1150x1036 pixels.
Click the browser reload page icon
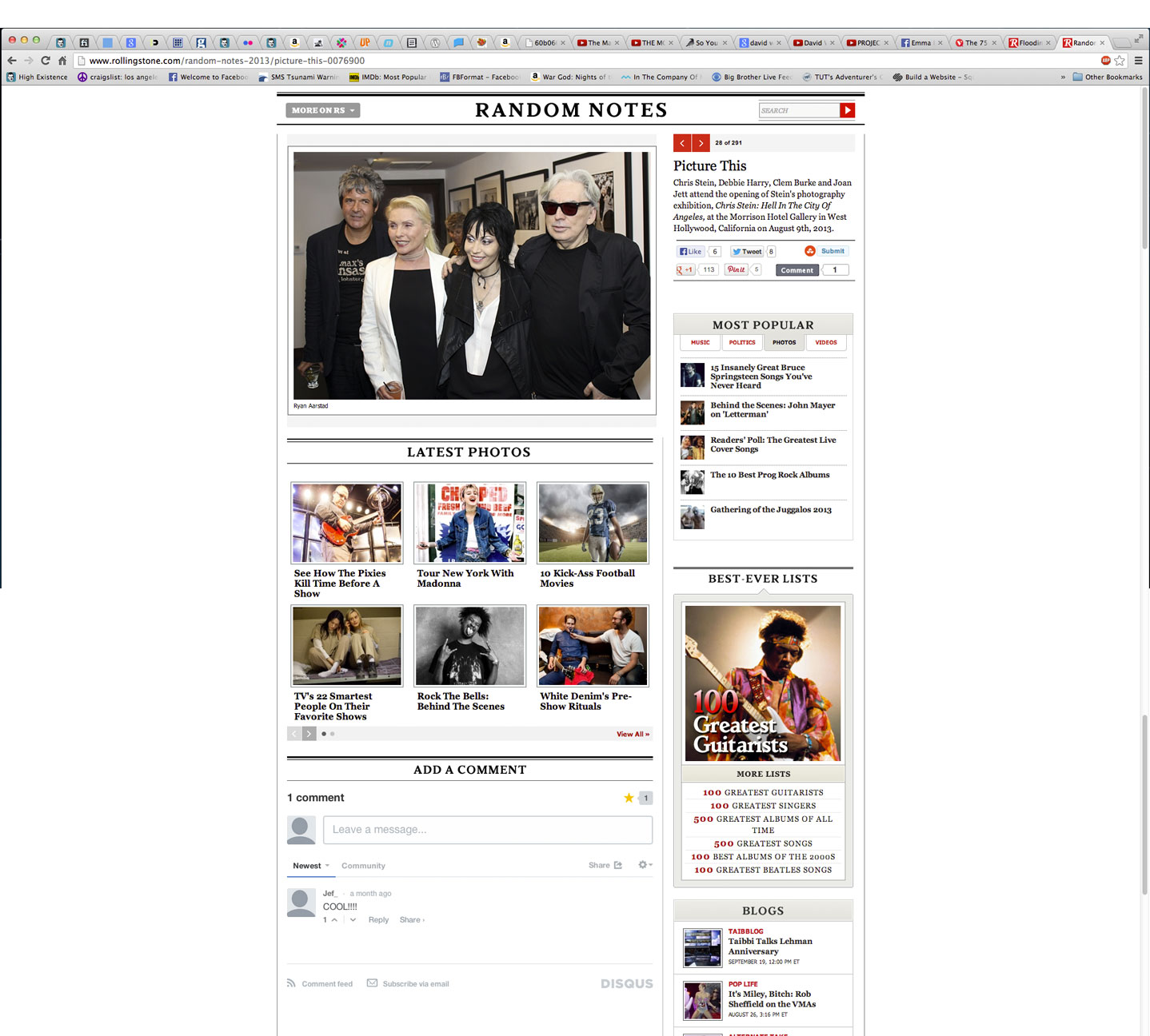(46, 61)
